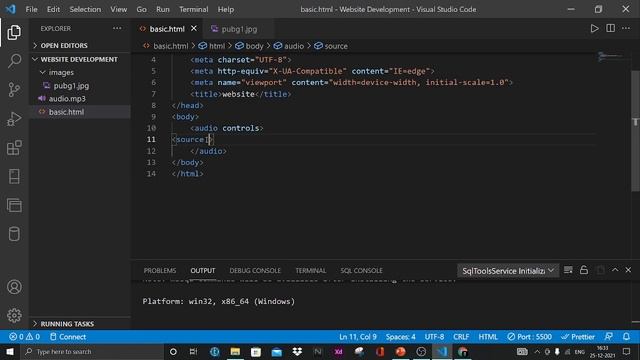Click Connect in the status bar

[68, 337]
